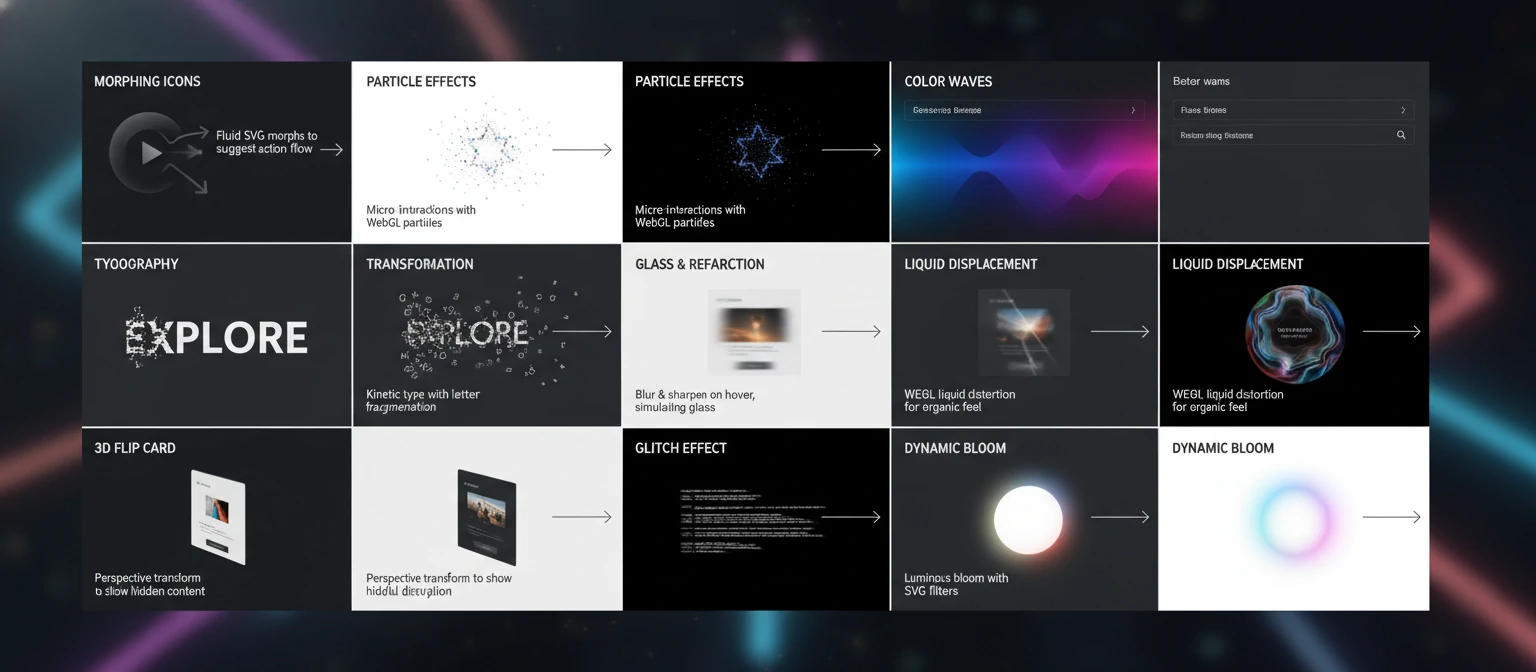Click the arrow next to the star particle animation
Image resolution: width=1536 pixels, height=672 pixels.
point(852,151)
